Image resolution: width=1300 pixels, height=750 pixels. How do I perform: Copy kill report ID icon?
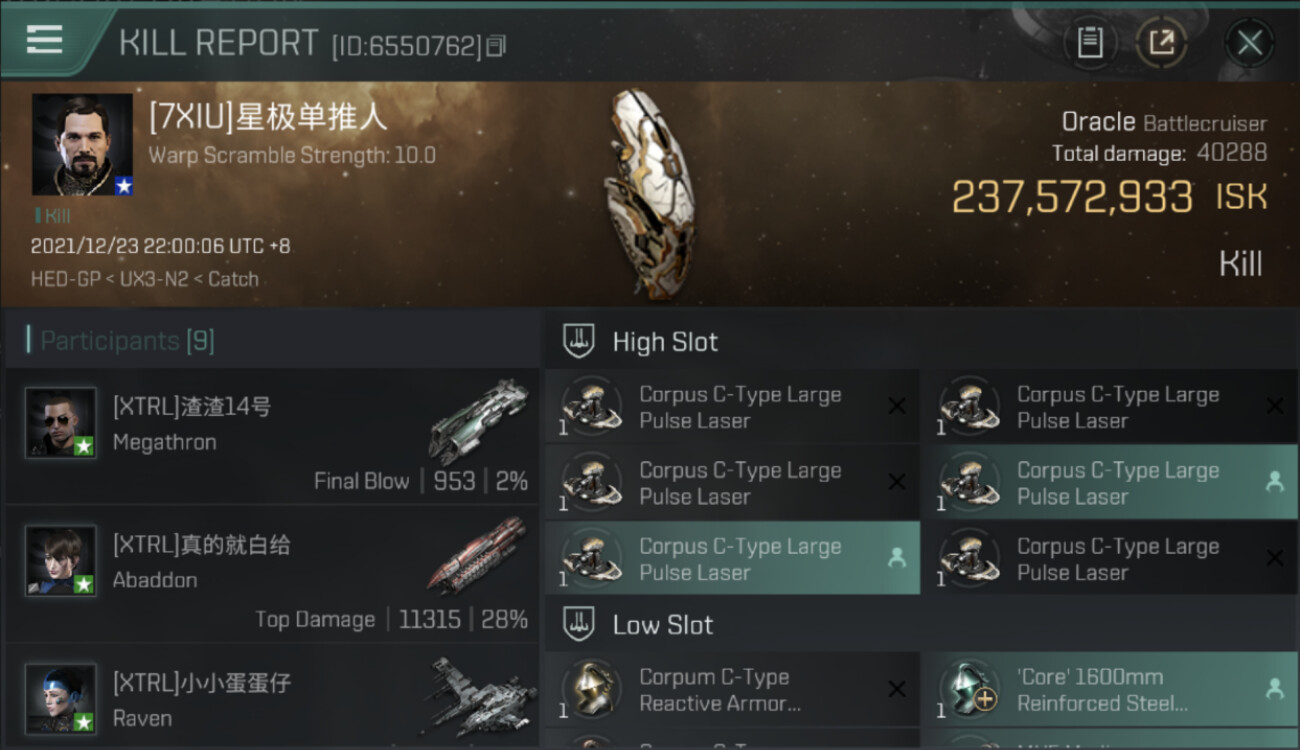pos(497,46)
